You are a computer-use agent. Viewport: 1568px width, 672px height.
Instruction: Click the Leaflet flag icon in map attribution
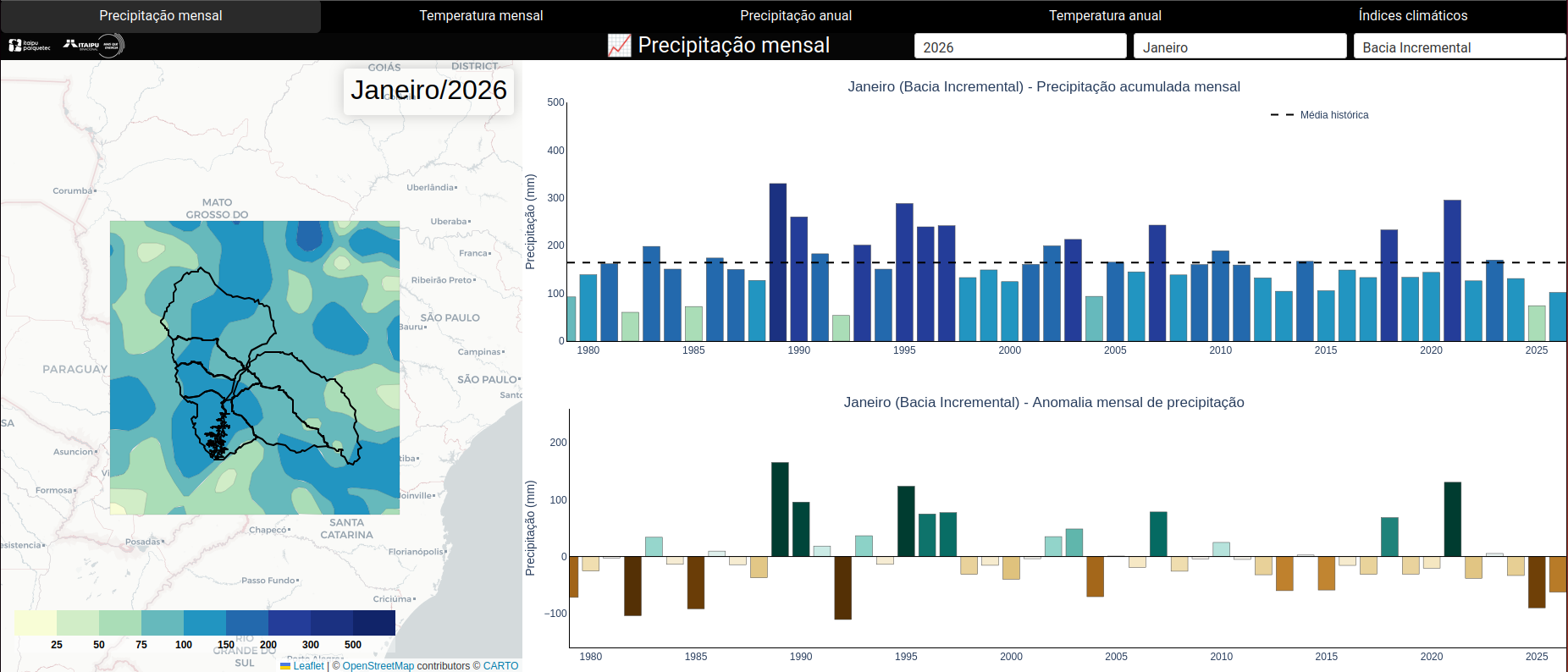point(285,666)
